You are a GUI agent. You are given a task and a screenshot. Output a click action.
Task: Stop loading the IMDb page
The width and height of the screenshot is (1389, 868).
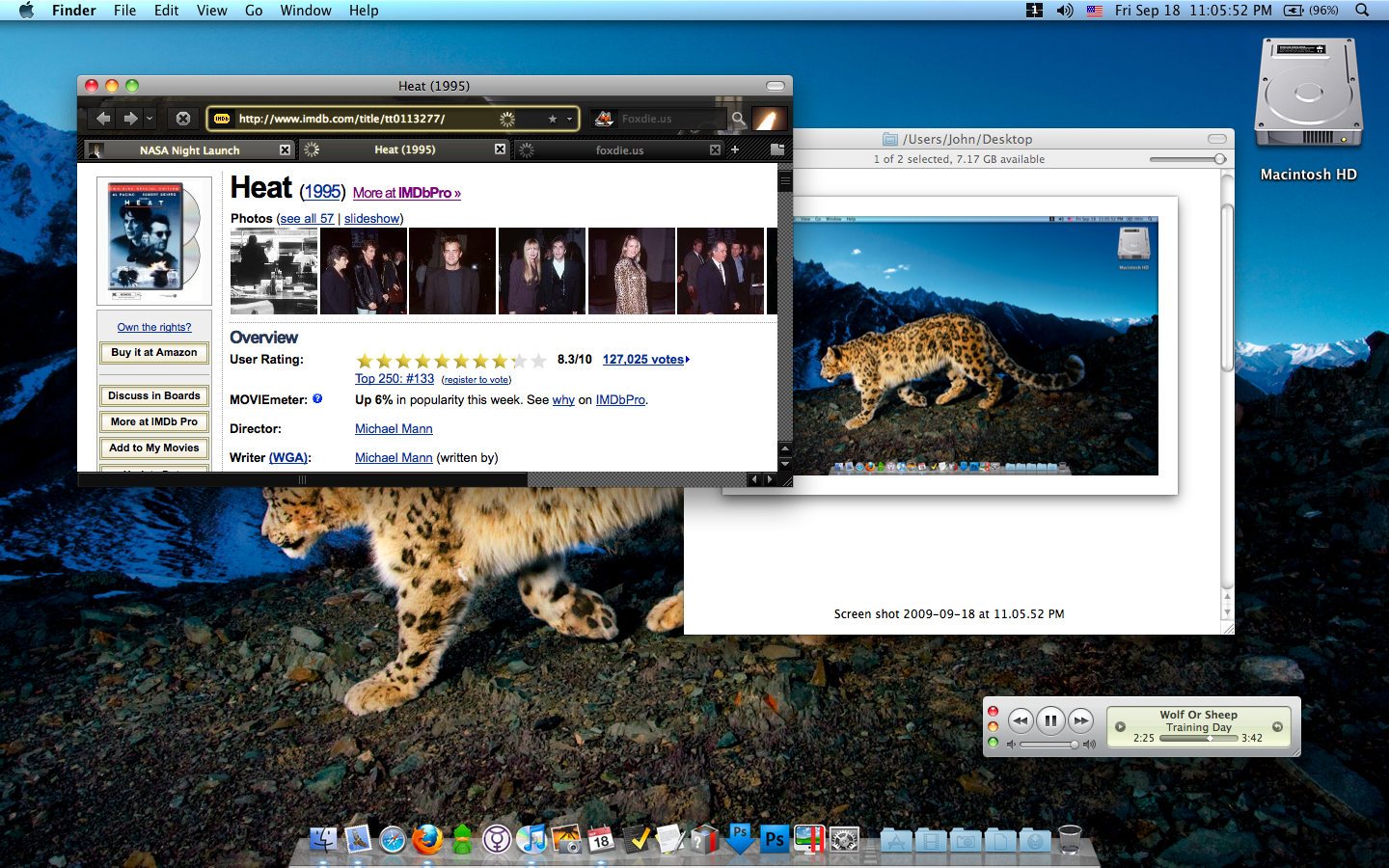(x=183, y=119)
